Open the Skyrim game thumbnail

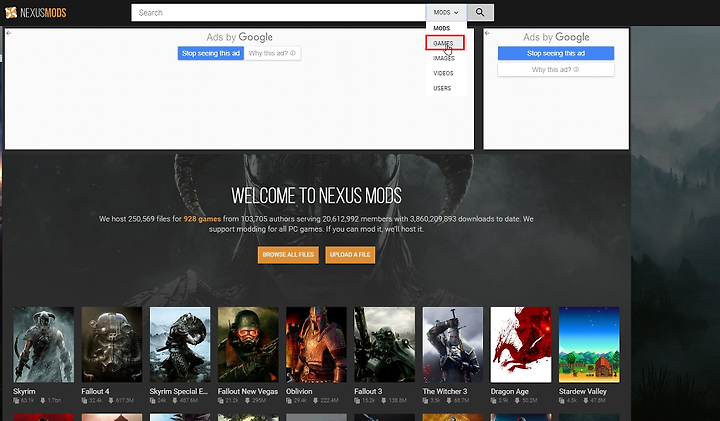[43, 345]
